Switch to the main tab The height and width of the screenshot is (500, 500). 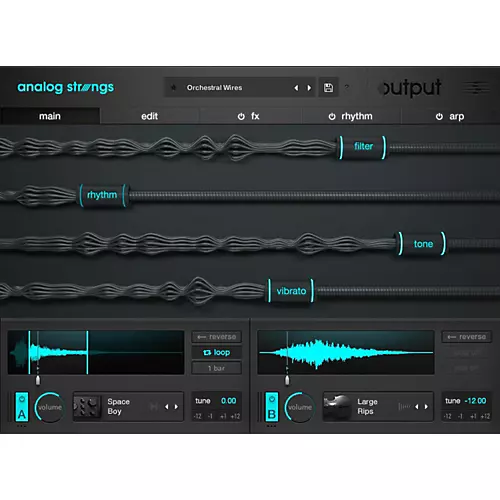[50, 116]
